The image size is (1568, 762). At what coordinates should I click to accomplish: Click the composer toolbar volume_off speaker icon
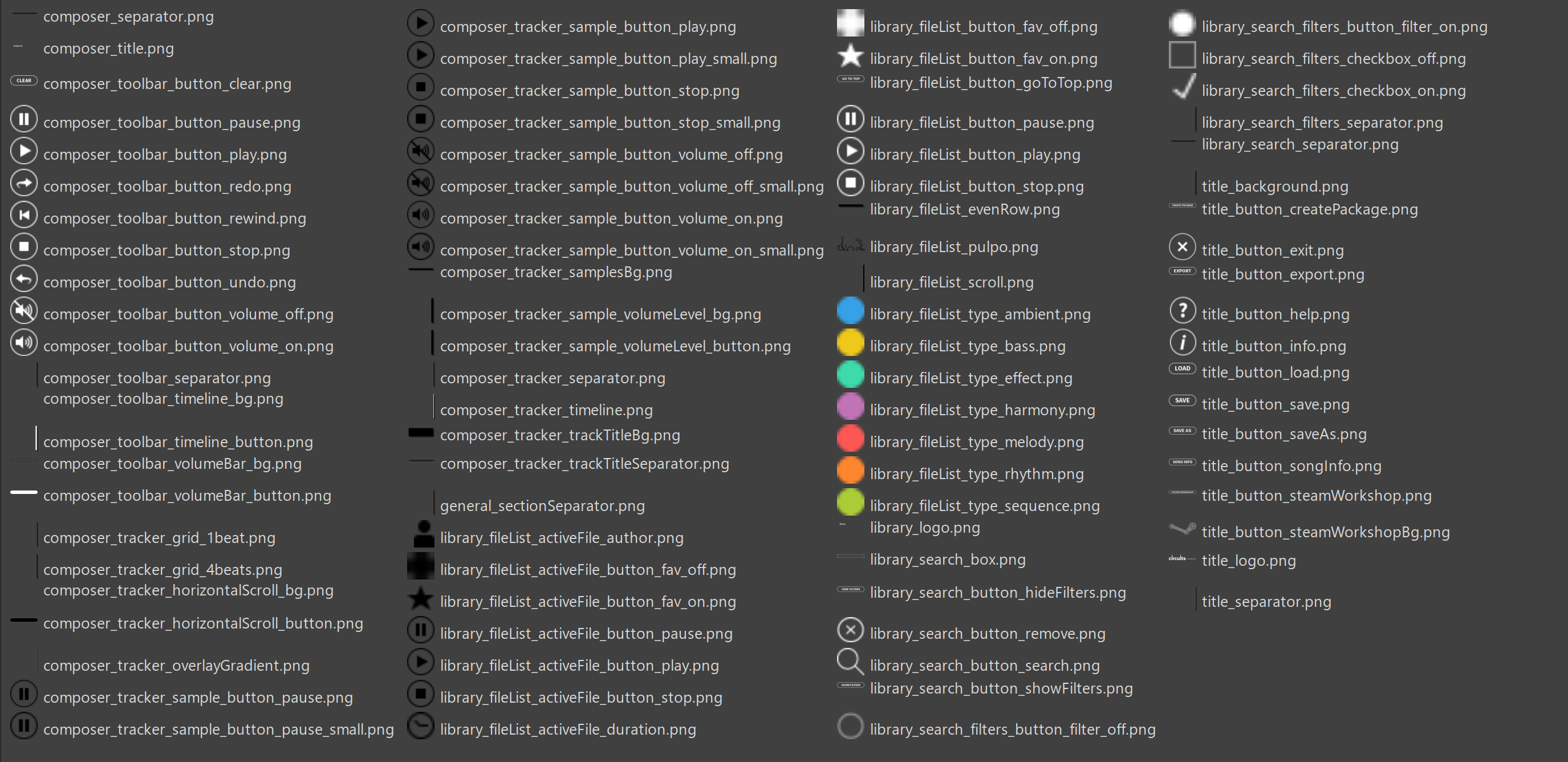pos(24,311)
